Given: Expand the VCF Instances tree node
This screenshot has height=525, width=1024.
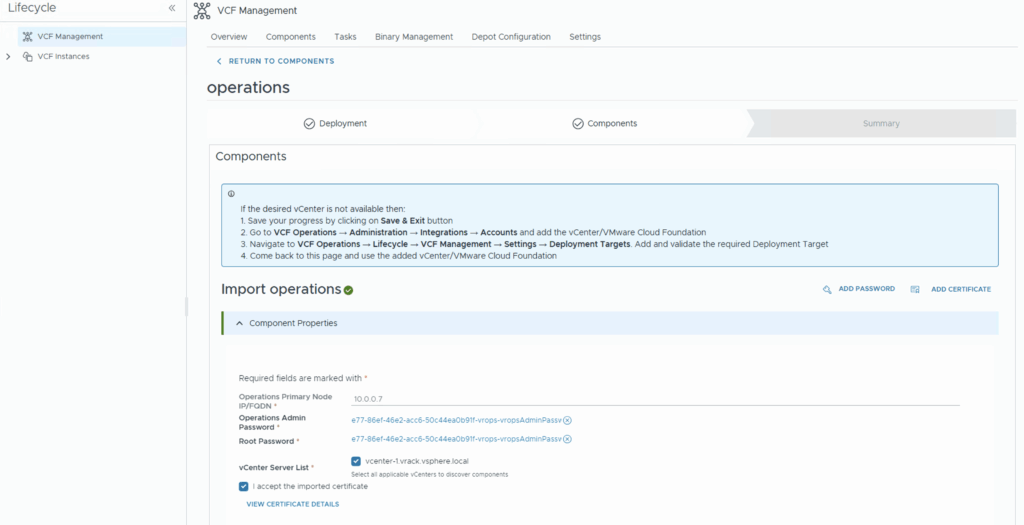Looking at the screenshot, I should [9, 57].
